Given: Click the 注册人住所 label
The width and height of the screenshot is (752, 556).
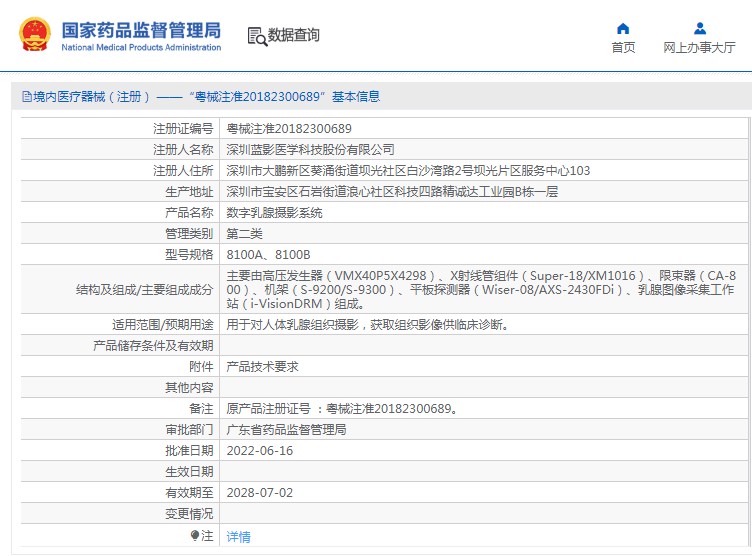Looking at the screenshot, I should coord(183,171).
